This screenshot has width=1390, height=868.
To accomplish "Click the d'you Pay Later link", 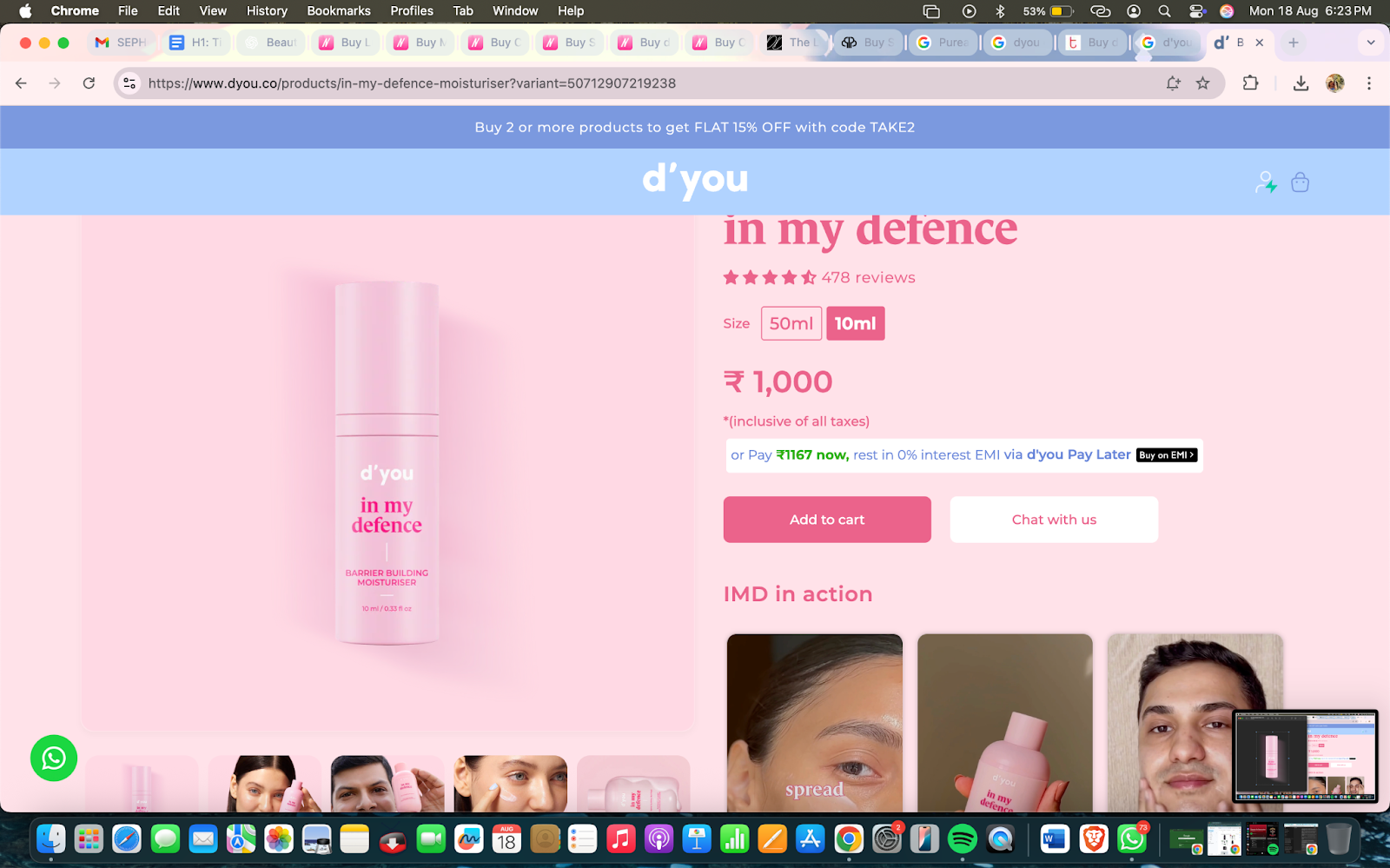I will [x=1079, y=454].
